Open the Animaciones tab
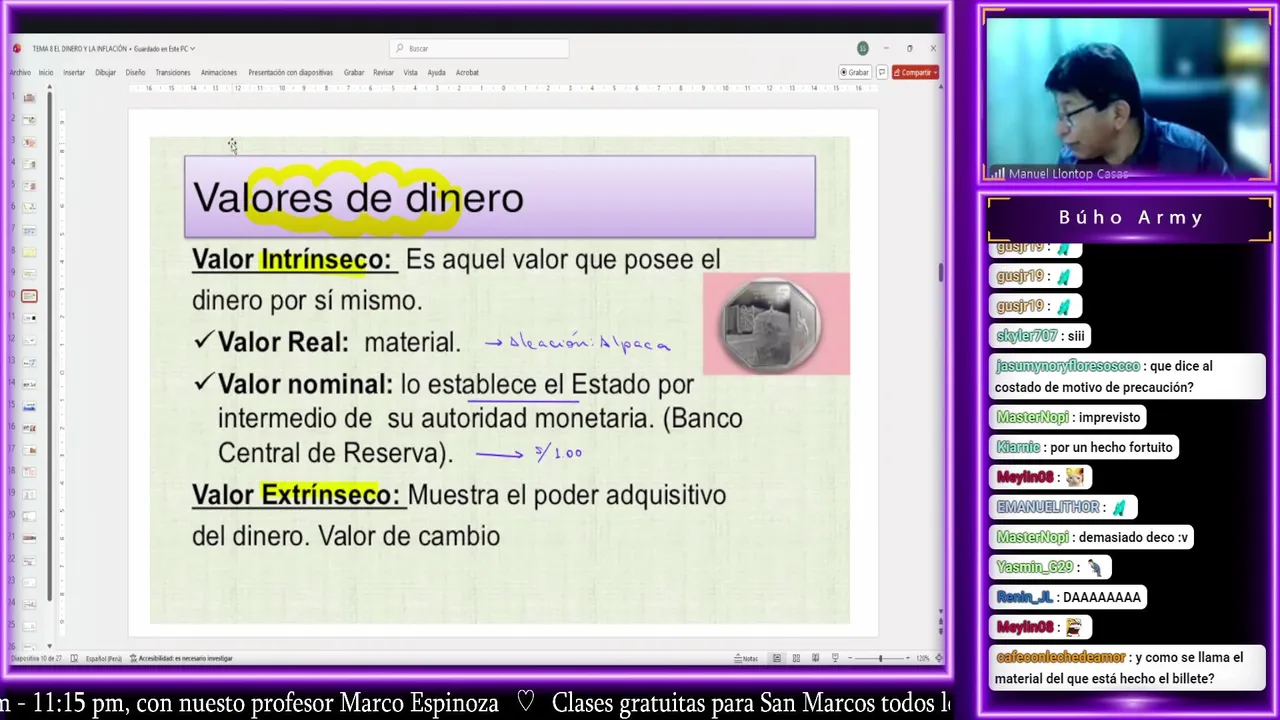The width and height of the screenshot is (1280, 720). (219, 72)
